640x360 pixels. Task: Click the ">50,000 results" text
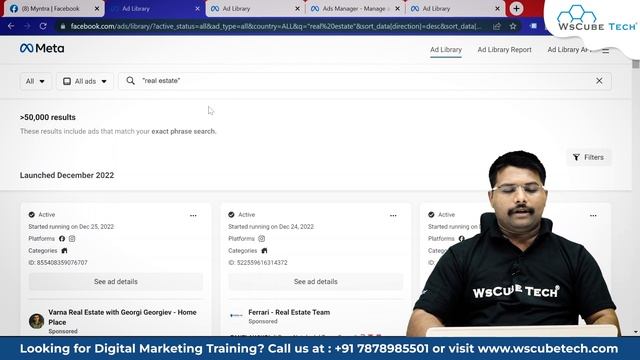tap(48, 117)
